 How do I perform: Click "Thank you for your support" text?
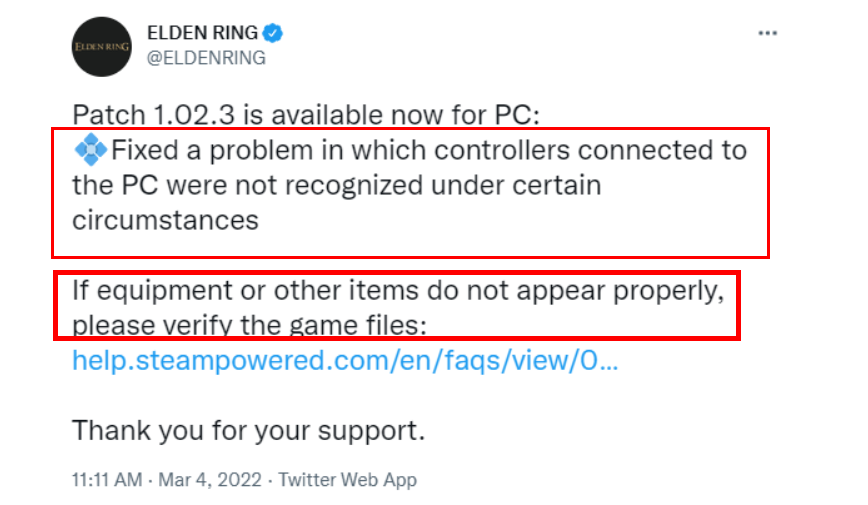[x=249, y=431]
